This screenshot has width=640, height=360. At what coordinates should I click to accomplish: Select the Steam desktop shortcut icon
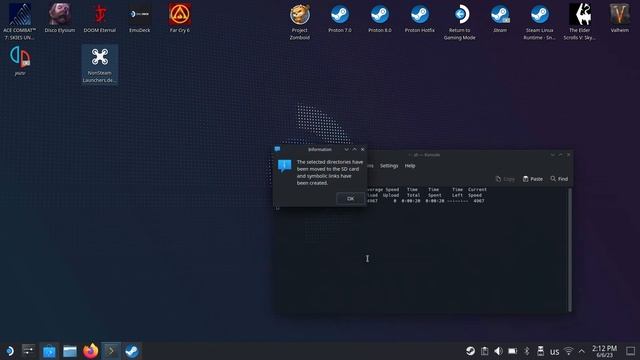pyautogui.click(x=500, y=18)
